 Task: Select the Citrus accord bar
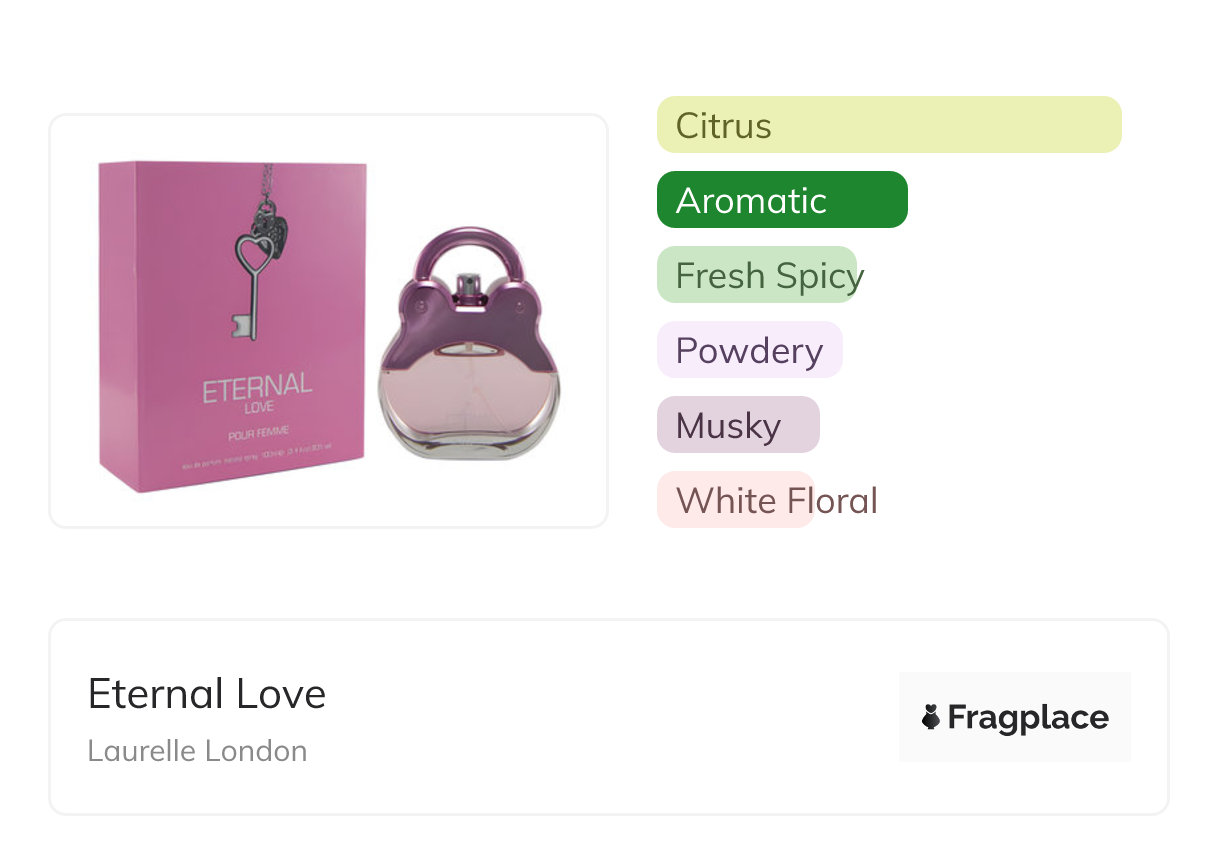click(889, 125)
